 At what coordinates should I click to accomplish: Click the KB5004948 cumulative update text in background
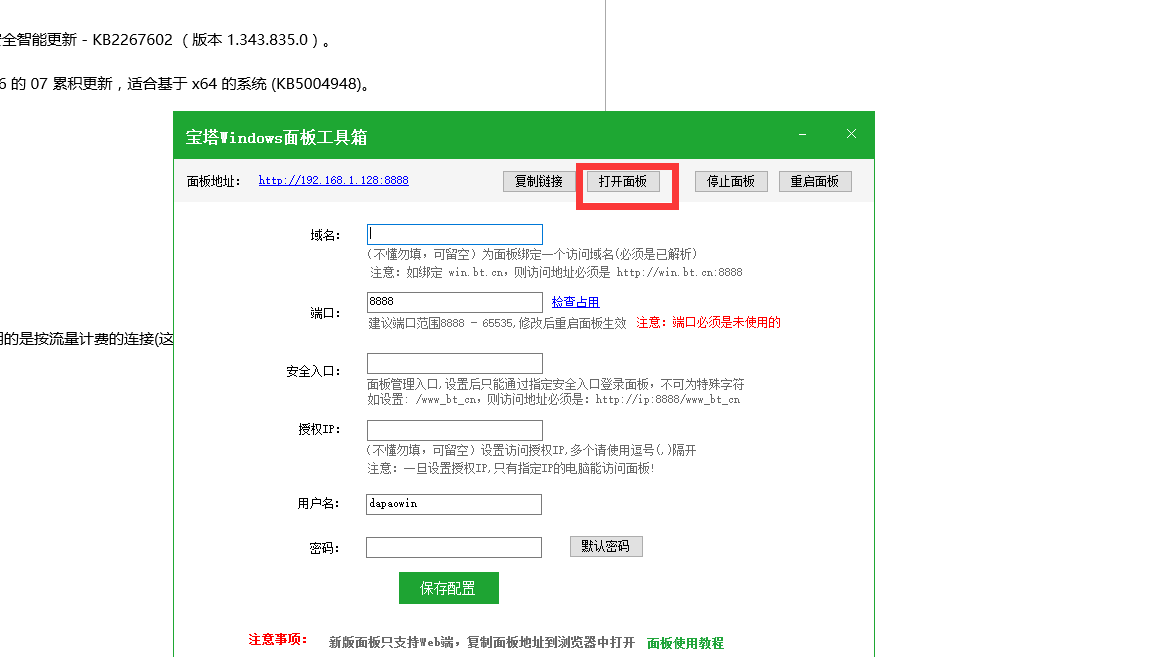(x=186, y=84)
